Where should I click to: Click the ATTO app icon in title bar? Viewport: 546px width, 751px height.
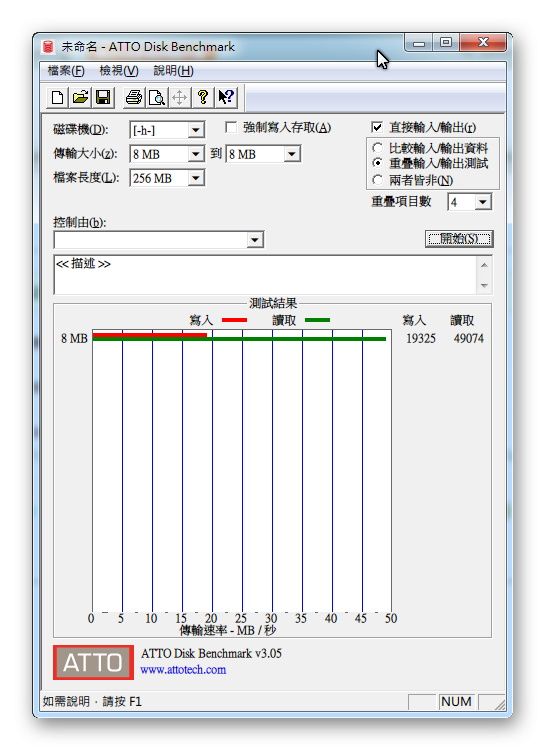[x=48, y=46]
